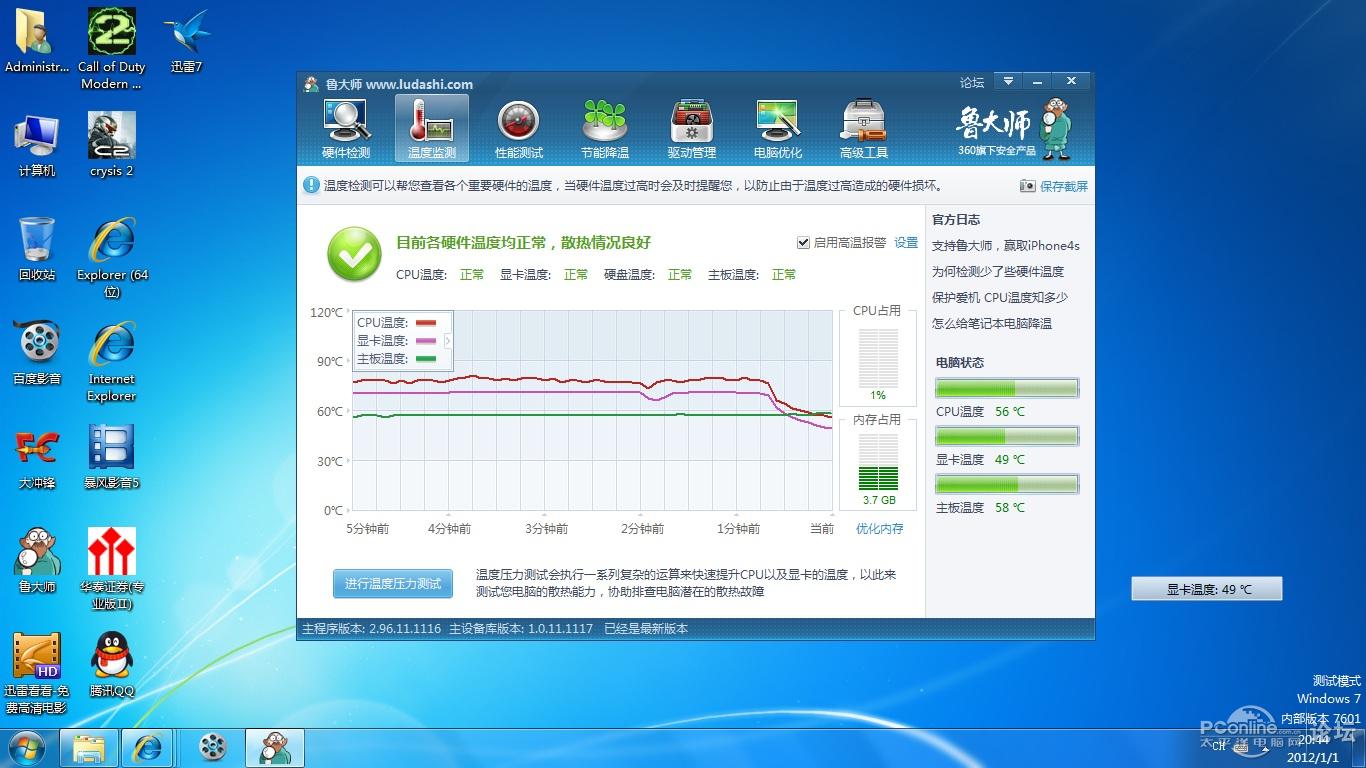Open Call of Duty Modern Warfare desktop icon
Viewport: 1366px width, 768px height.
coord(112,49)
